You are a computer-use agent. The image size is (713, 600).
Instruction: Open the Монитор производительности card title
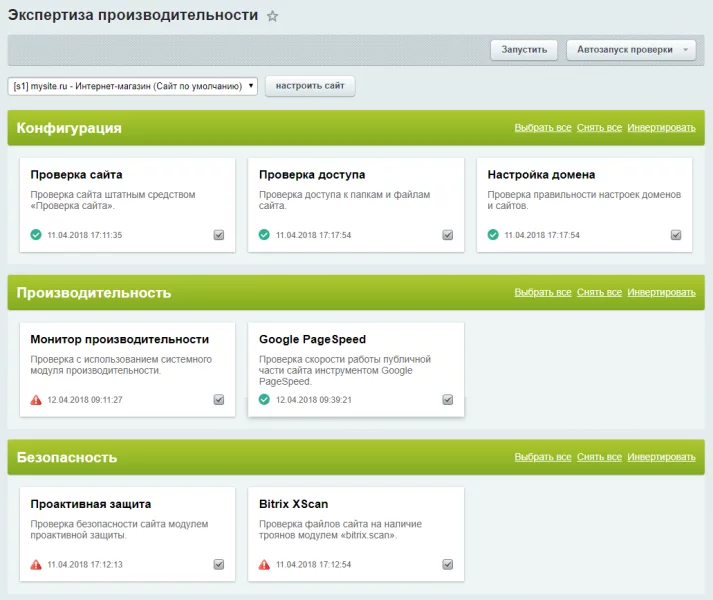pyautogui.click(x=120, y=339)
